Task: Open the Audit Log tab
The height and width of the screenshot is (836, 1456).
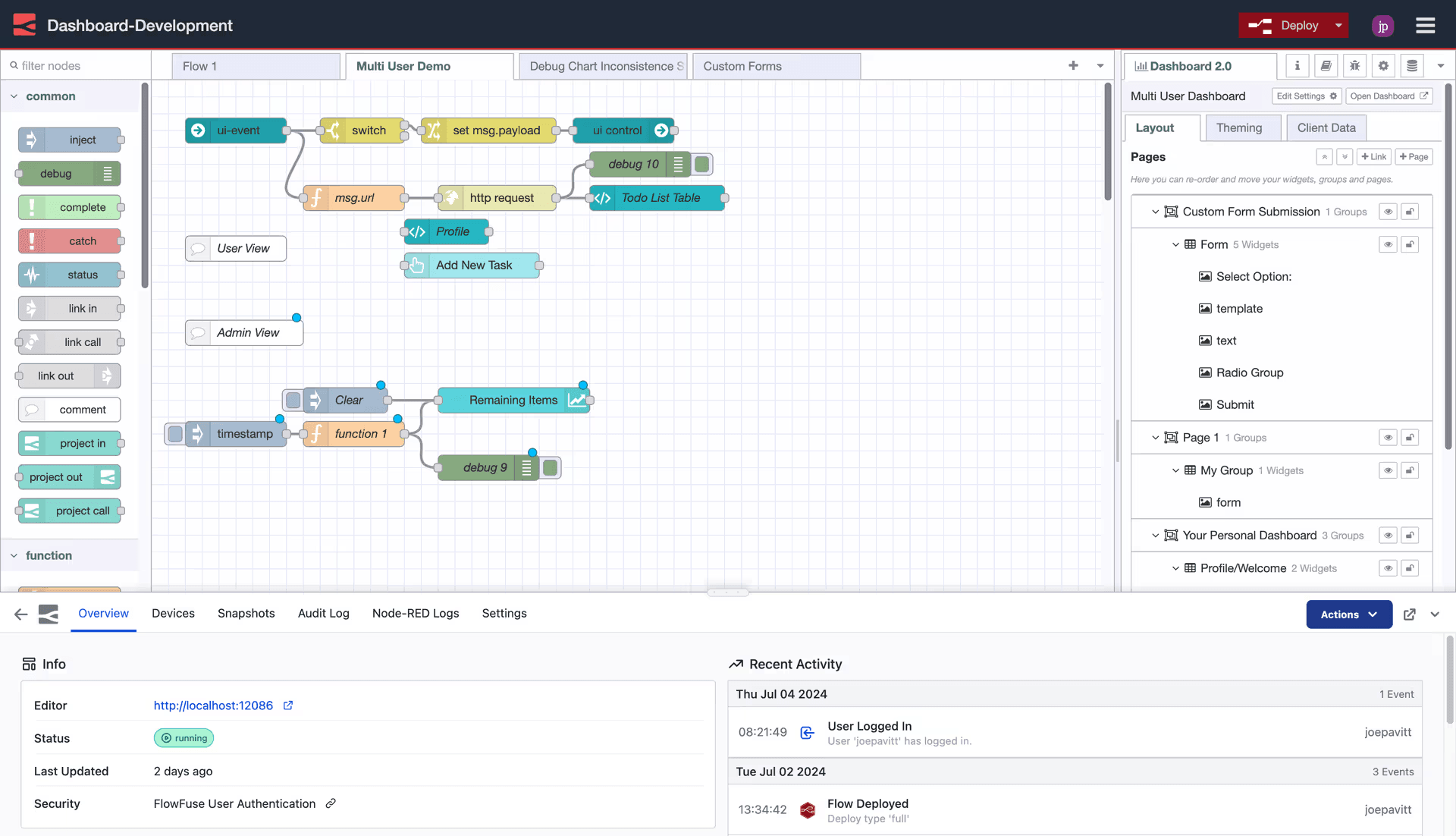Action: pos(323,613)
